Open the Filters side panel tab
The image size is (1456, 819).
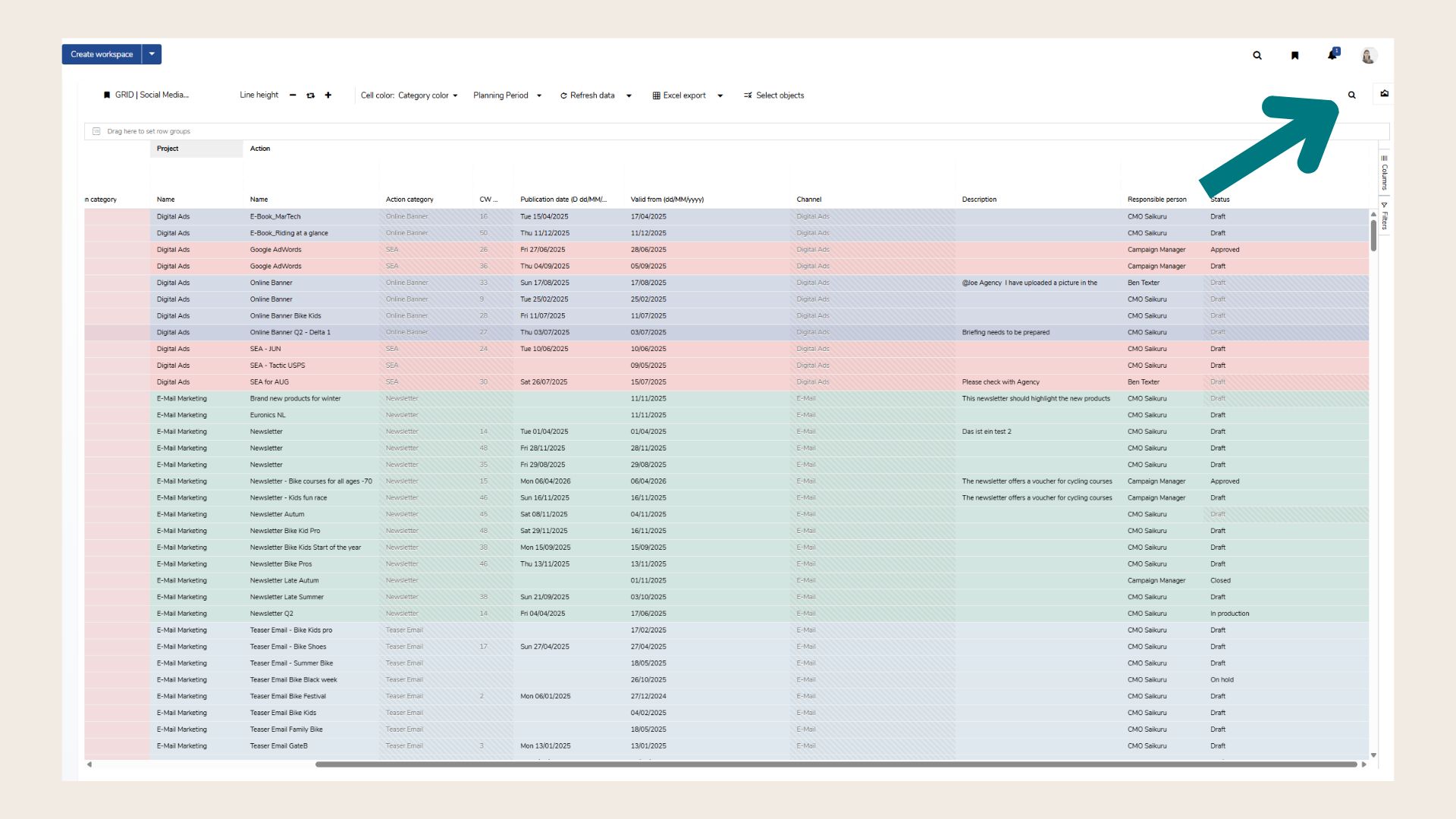click(x=1384, y=217)
